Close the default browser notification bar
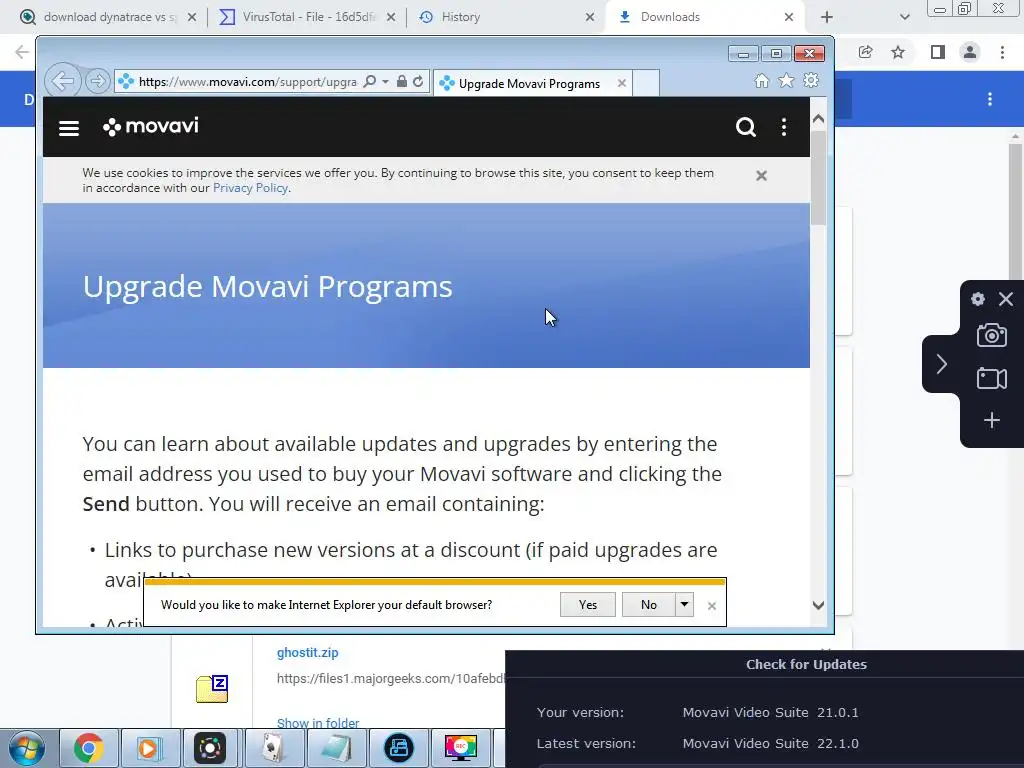Screen dimensions: 1024x768 (712, 606)
